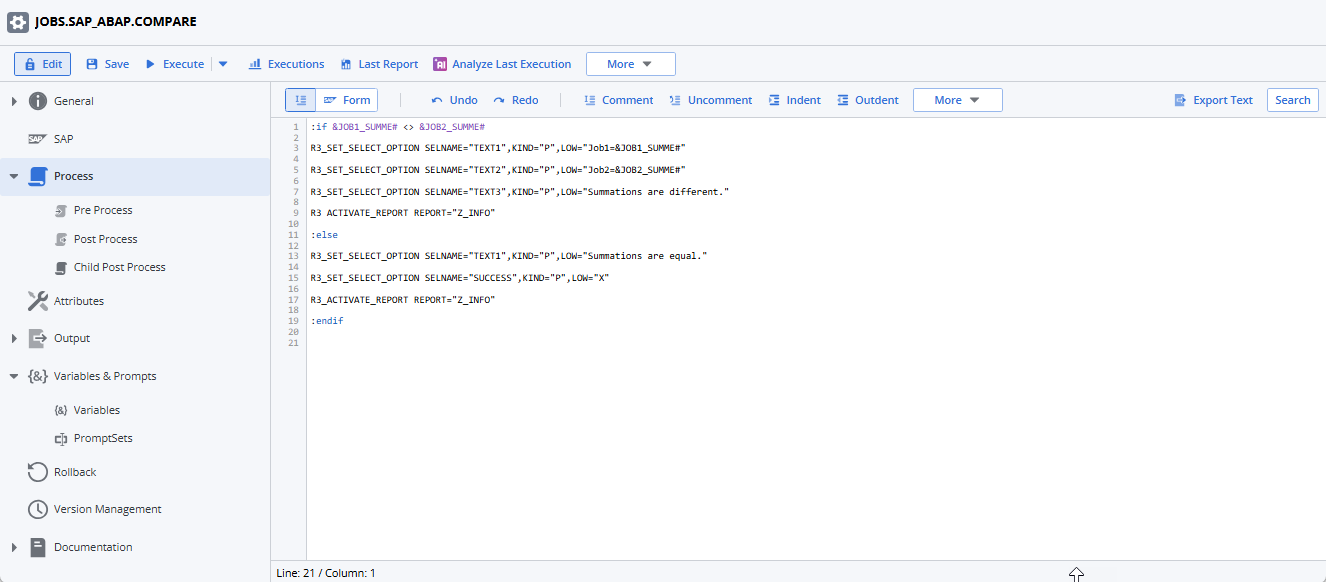
Task: Outdent the current line
Action: [x=866, y=99]
